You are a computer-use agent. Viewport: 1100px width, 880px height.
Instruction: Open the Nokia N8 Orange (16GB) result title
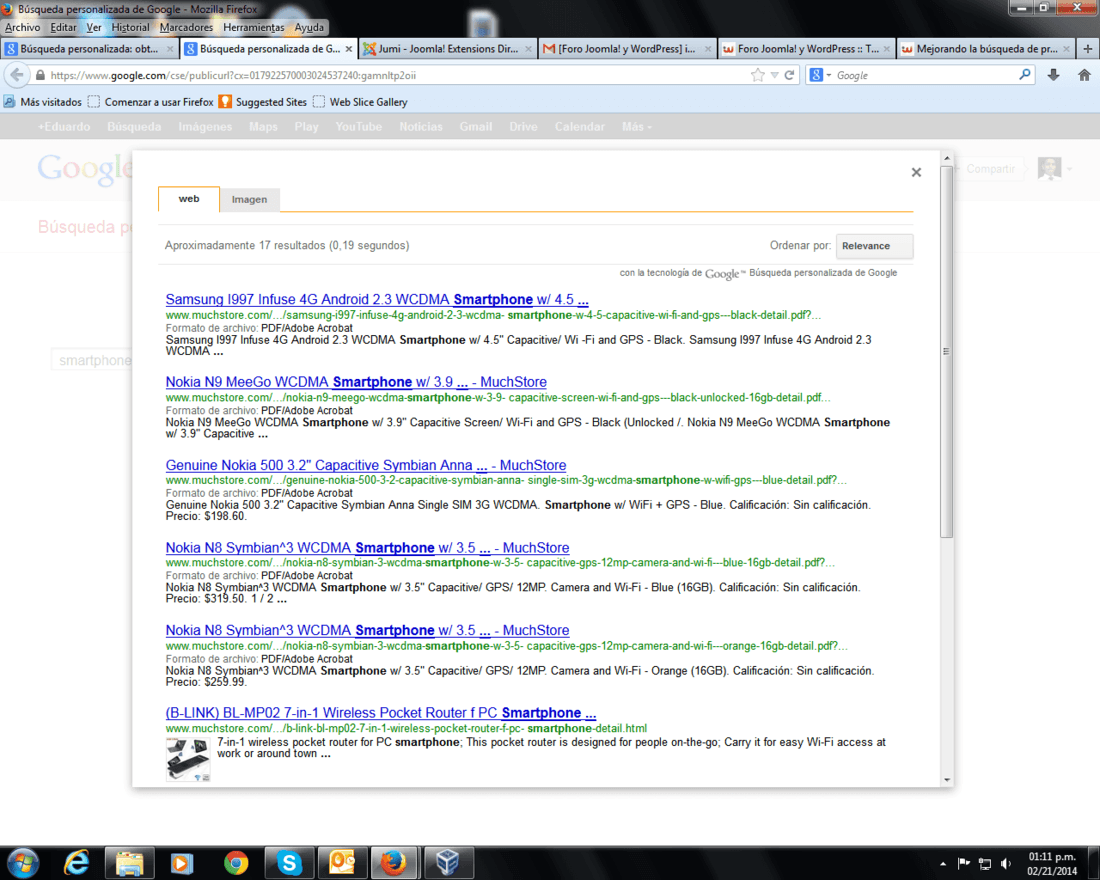click(x=367, y=630)
